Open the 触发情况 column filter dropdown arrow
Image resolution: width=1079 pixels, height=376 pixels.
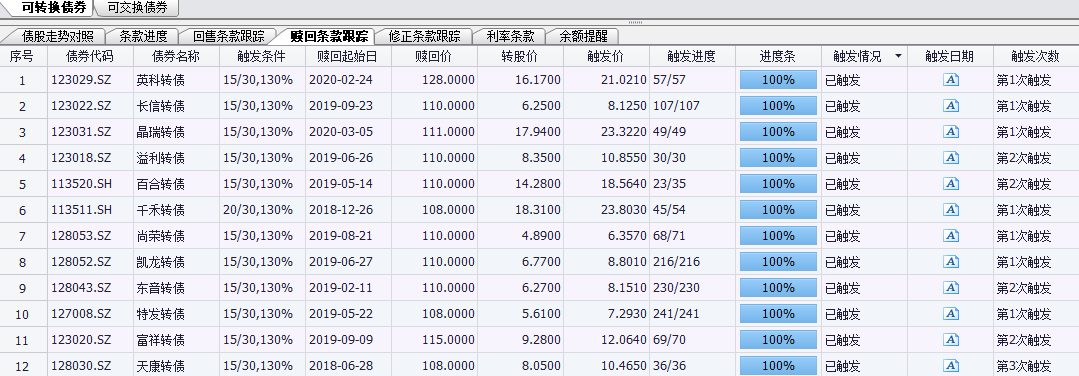[898, 56]
